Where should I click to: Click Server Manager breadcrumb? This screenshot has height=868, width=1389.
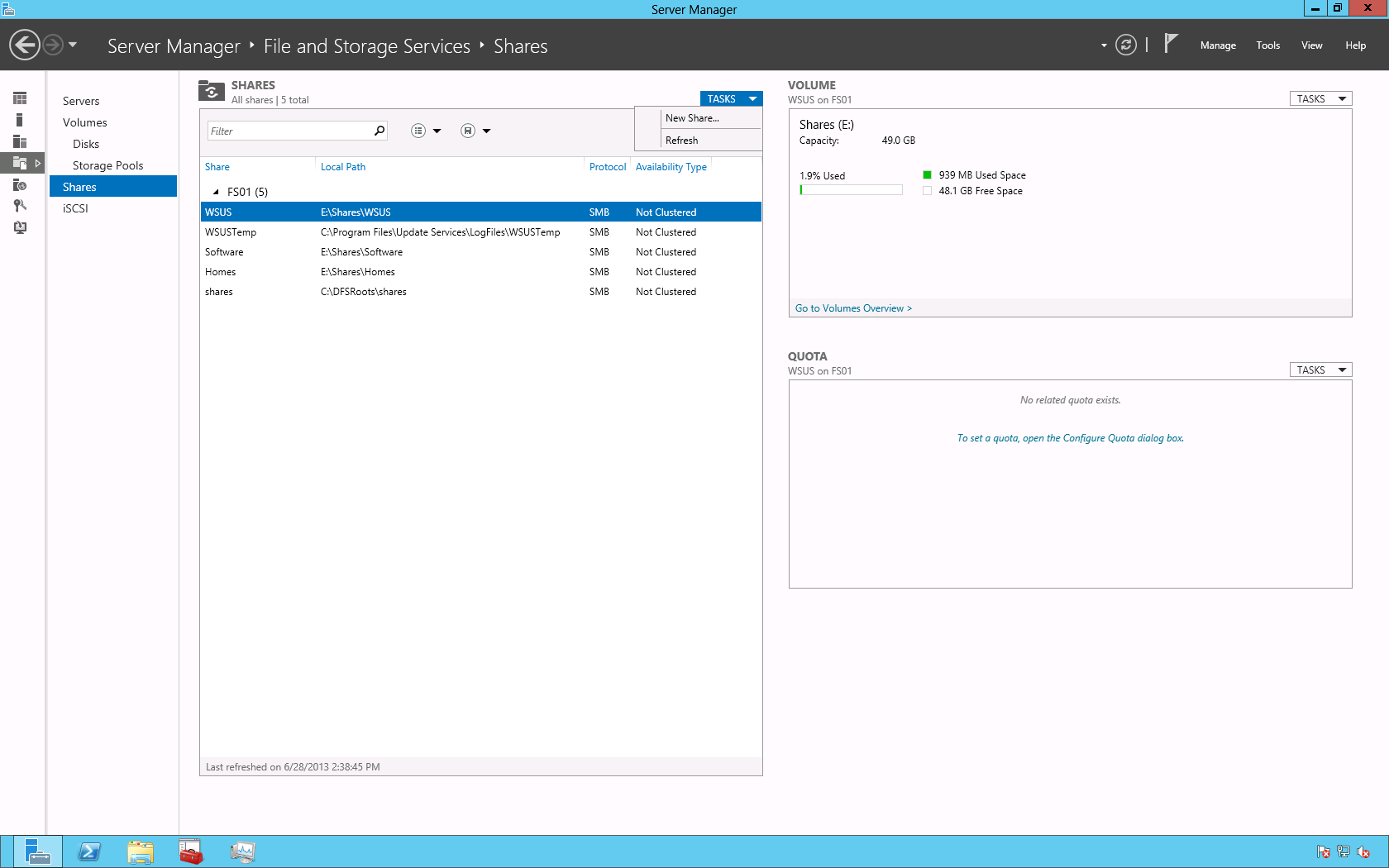pos(174,46)
